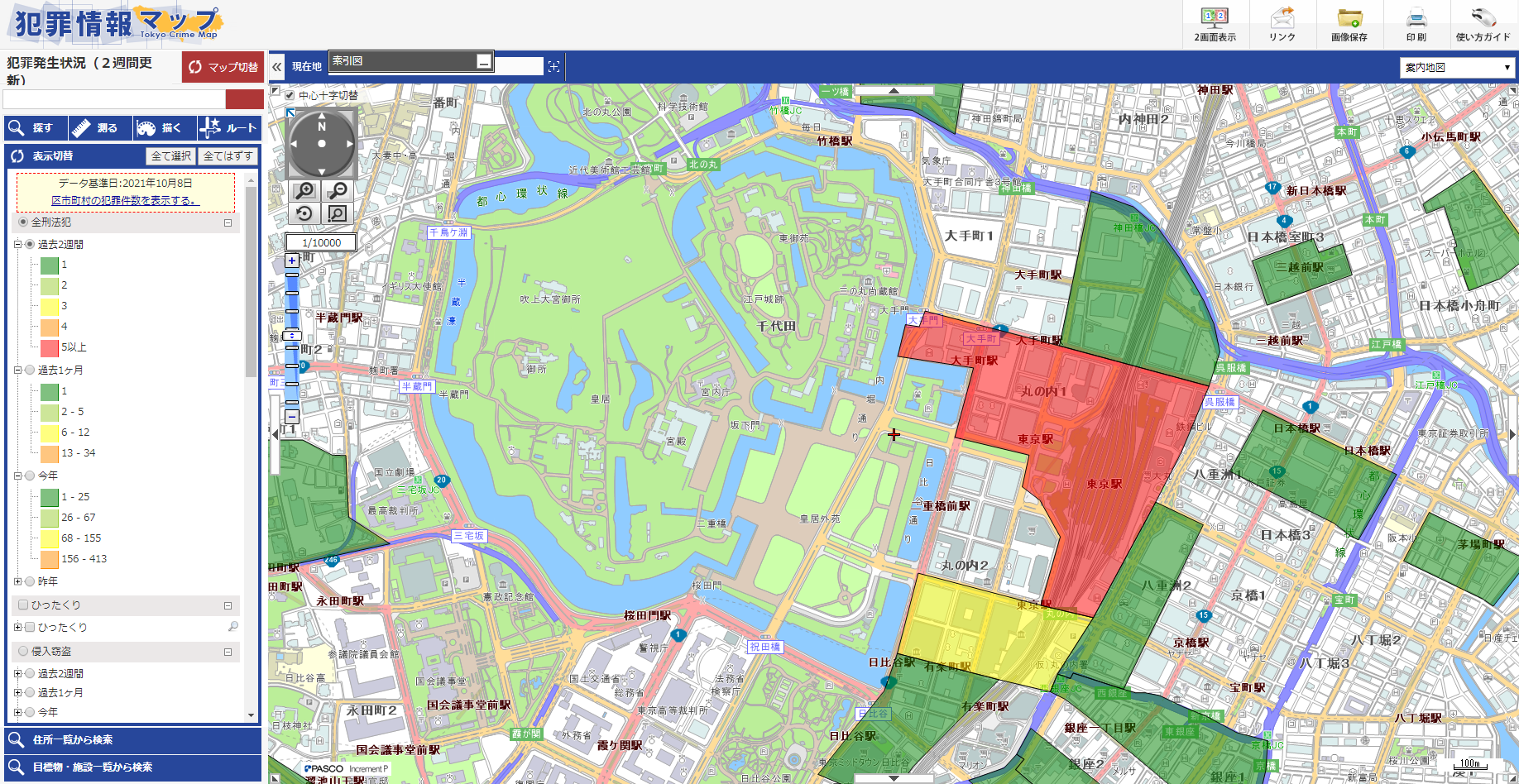Reset map view with the rotate-back icon
Screen dimensions: 1519x784
coord(304,213)
